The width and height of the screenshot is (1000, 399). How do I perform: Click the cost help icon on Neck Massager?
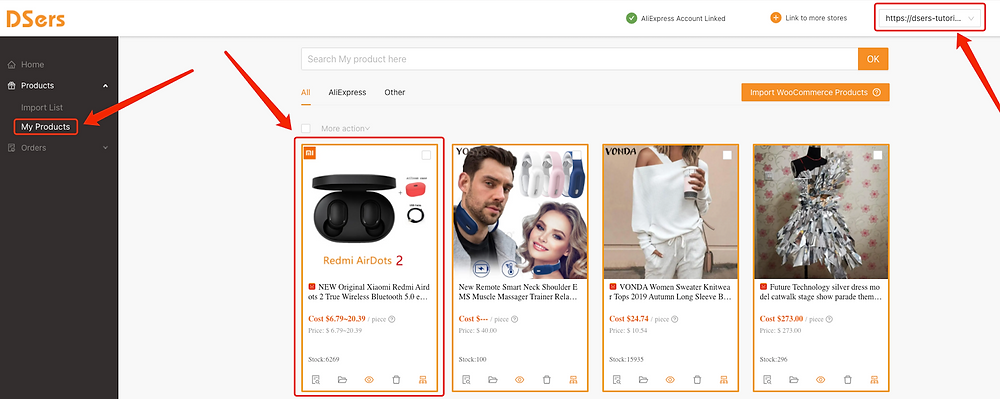click(514, 319)
